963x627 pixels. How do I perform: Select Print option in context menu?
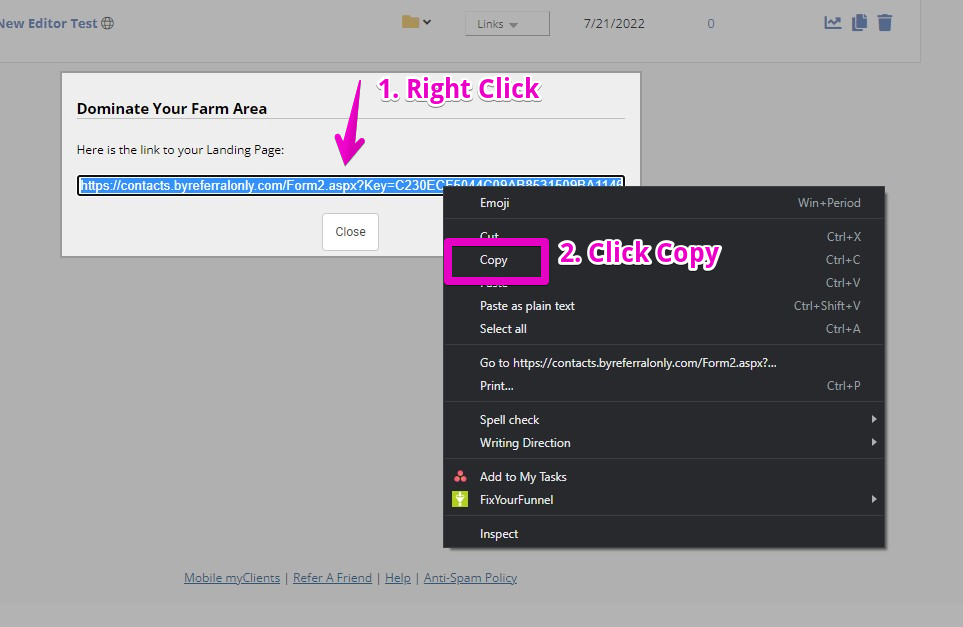[x=497, y=386]
